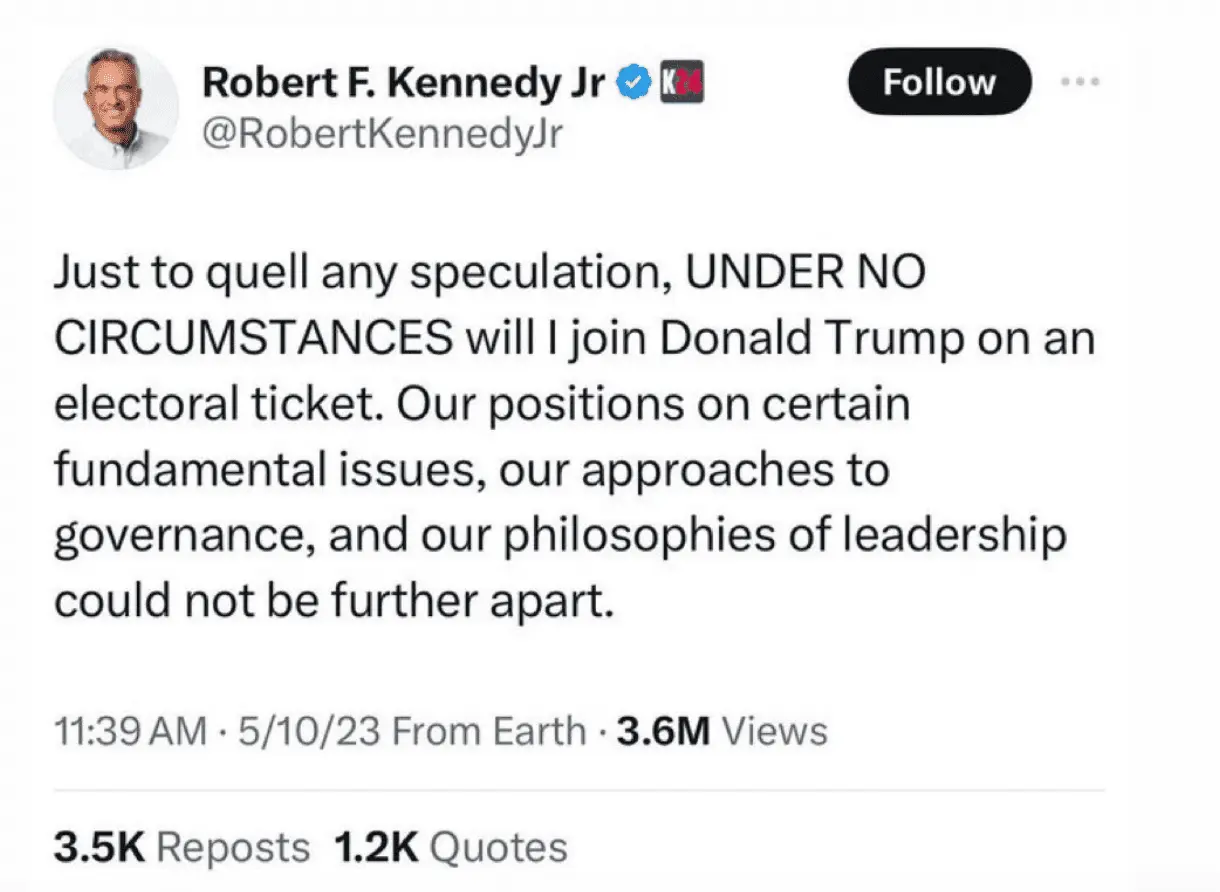Screen dimensions: 1220x892
Task: Open the 3.5K Reposts list
Action: [181, 847]
